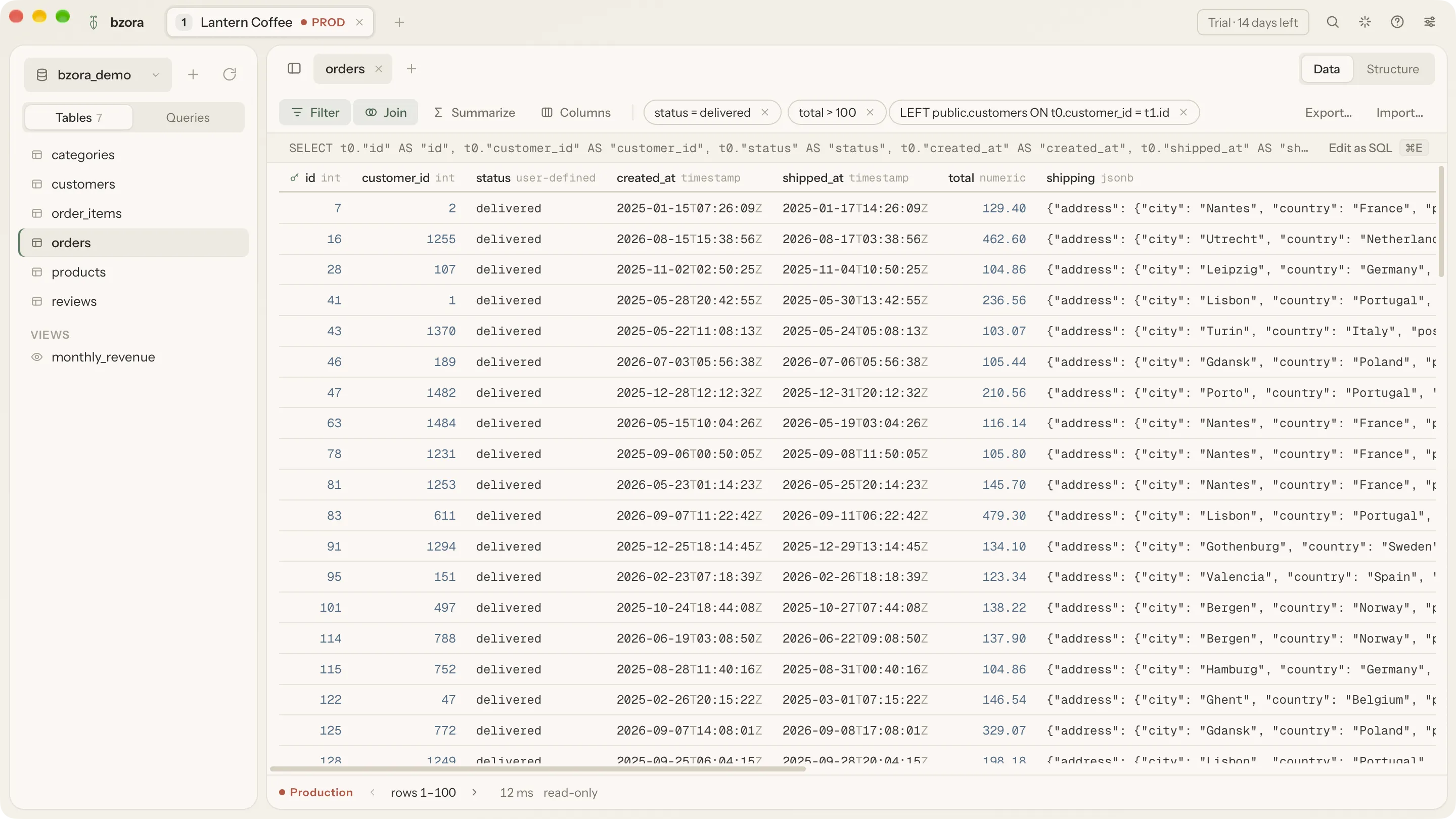Screen dimensions: 1456x819
Task: Click the Import... button
Action: tap(1399, 112)
